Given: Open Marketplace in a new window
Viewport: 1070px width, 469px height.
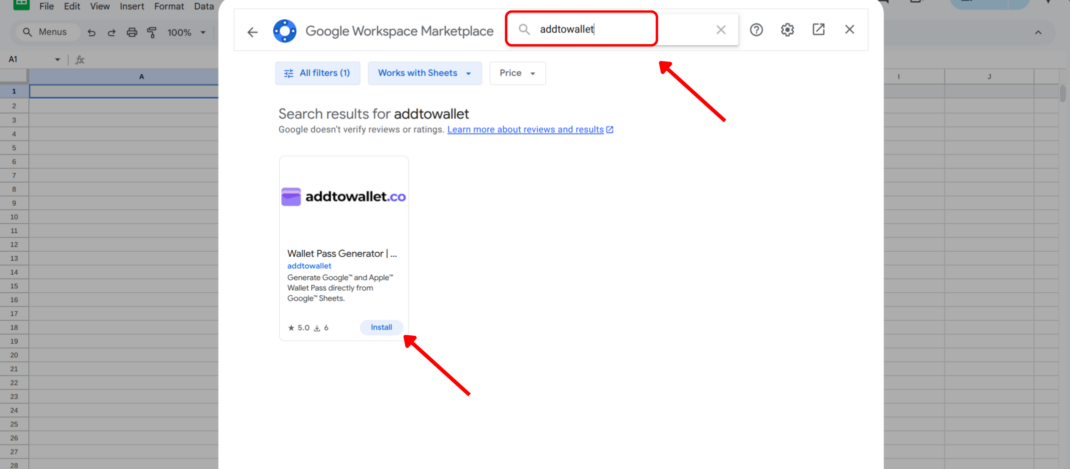Looking at the screenshot, I should pos(818,30).
